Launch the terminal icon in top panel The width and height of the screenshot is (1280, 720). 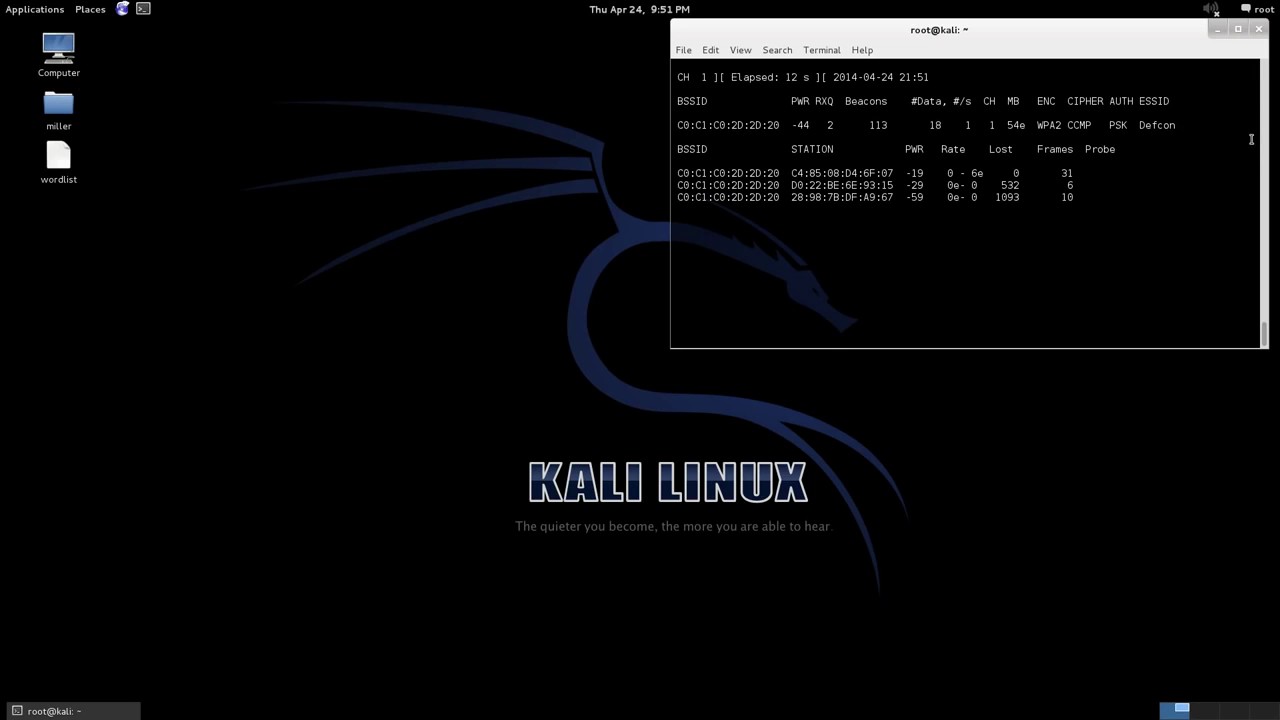click(143, 9)
